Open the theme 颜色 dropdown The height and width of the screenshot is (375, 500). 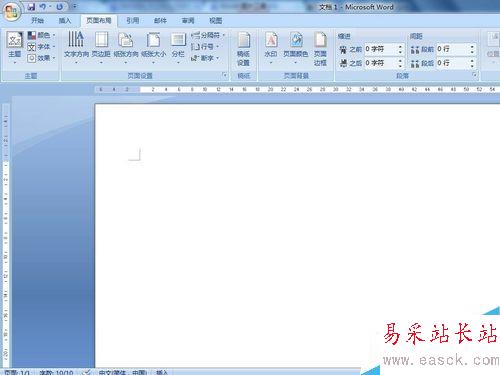click(41, 35)
